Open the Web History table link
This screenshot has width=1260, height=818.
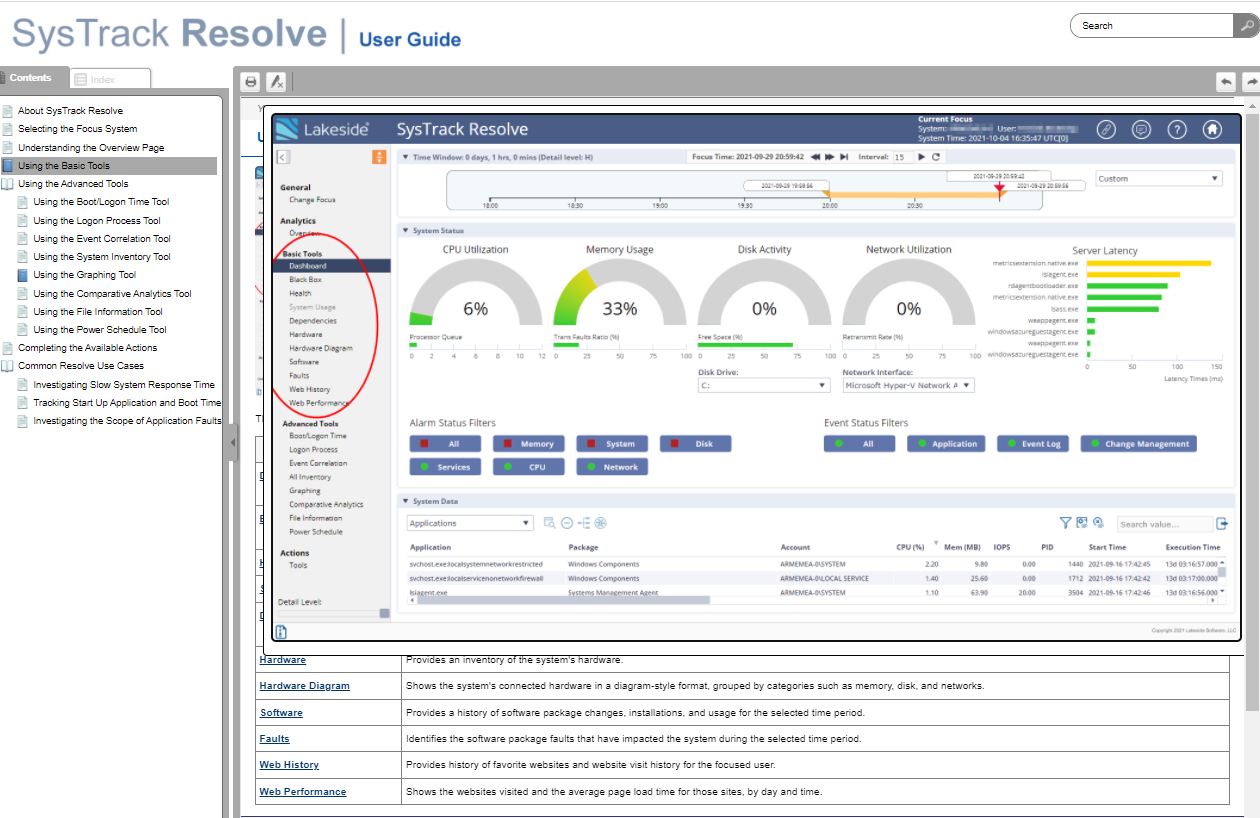289,764
